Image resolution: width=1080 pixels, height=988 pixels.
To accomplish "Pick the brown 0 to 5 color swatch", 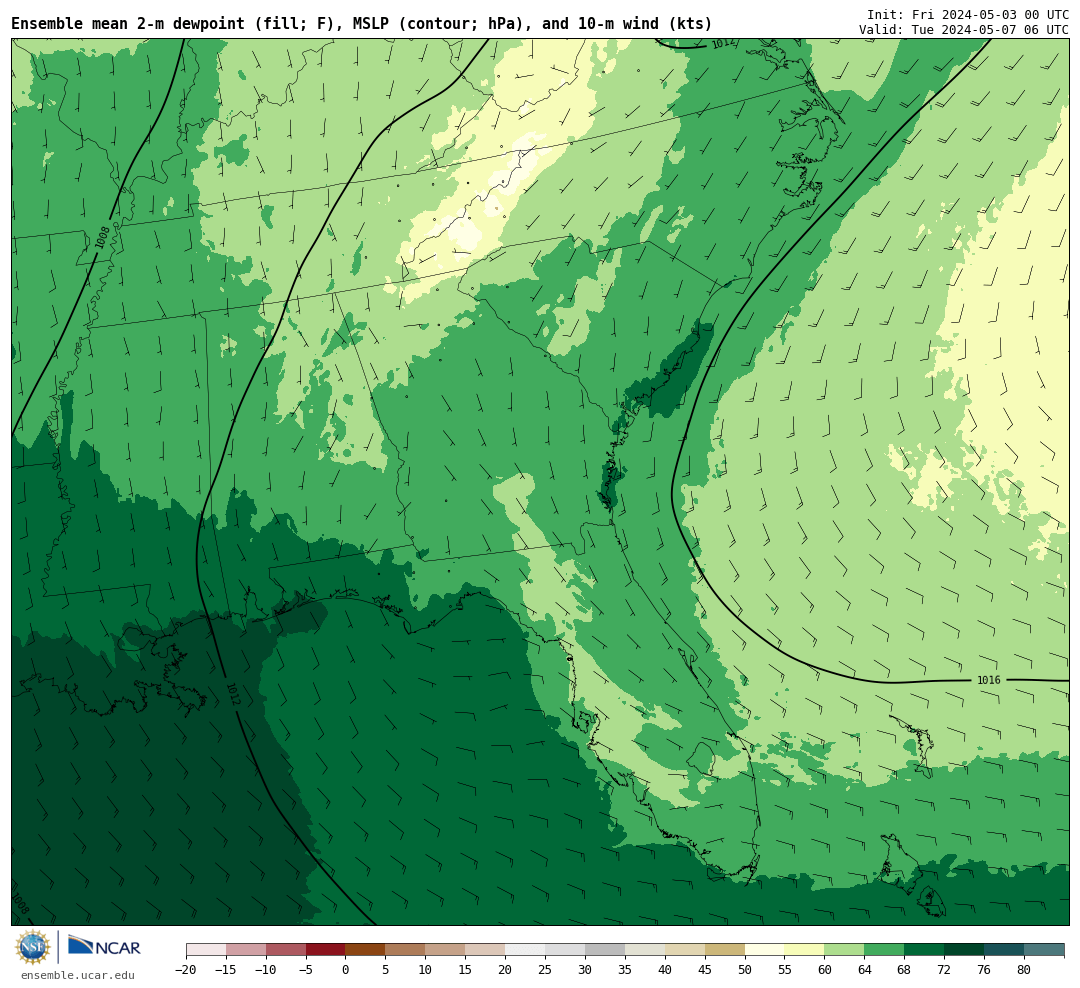I will 365,950.
